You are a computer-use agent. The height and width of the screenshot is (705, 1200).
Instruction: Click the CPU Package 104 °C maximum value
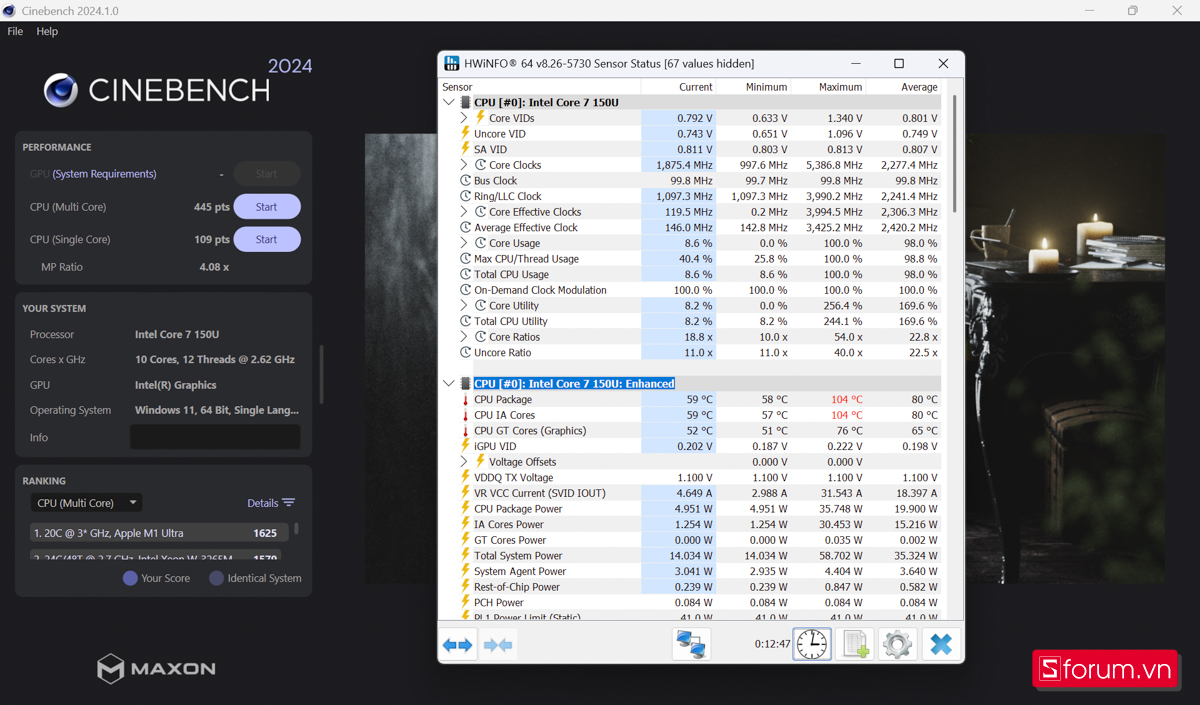[846, 399]
